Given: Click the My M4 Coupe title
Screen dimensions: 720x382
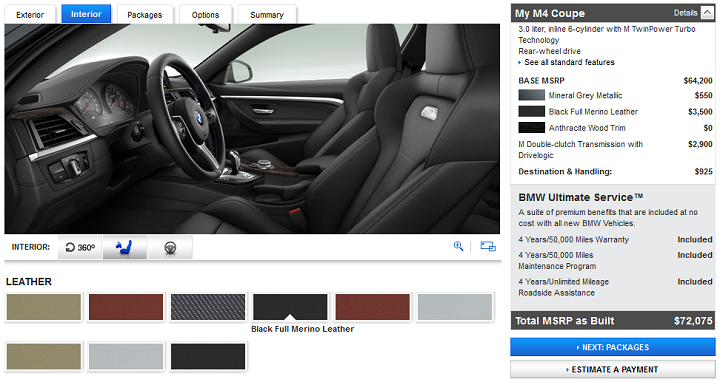Looking at the screenshot, I should [550, 13].
